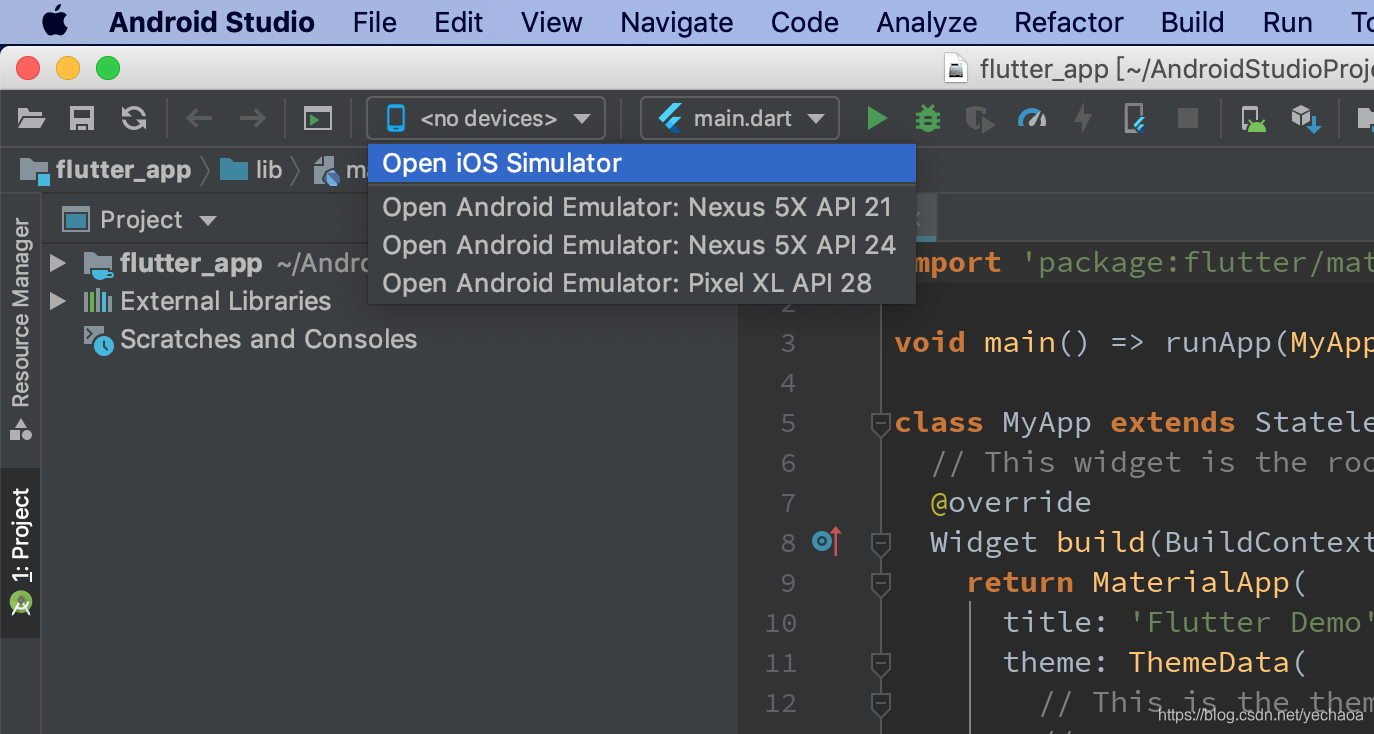Expand the External Libraries node
The width and height of the screenshot is (1374, 734).
point(58,301)
